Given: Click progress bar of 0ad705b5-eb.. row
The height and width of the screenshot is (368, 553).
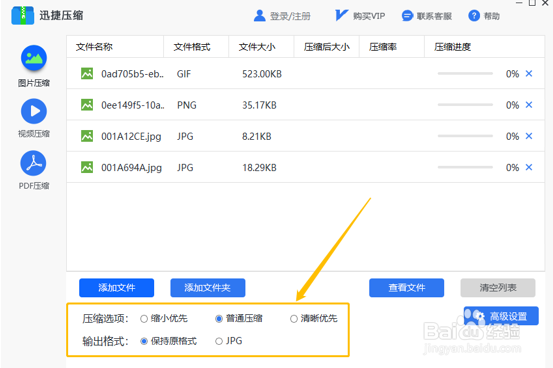Looking at the screenshot, I should tap(465, 73).
